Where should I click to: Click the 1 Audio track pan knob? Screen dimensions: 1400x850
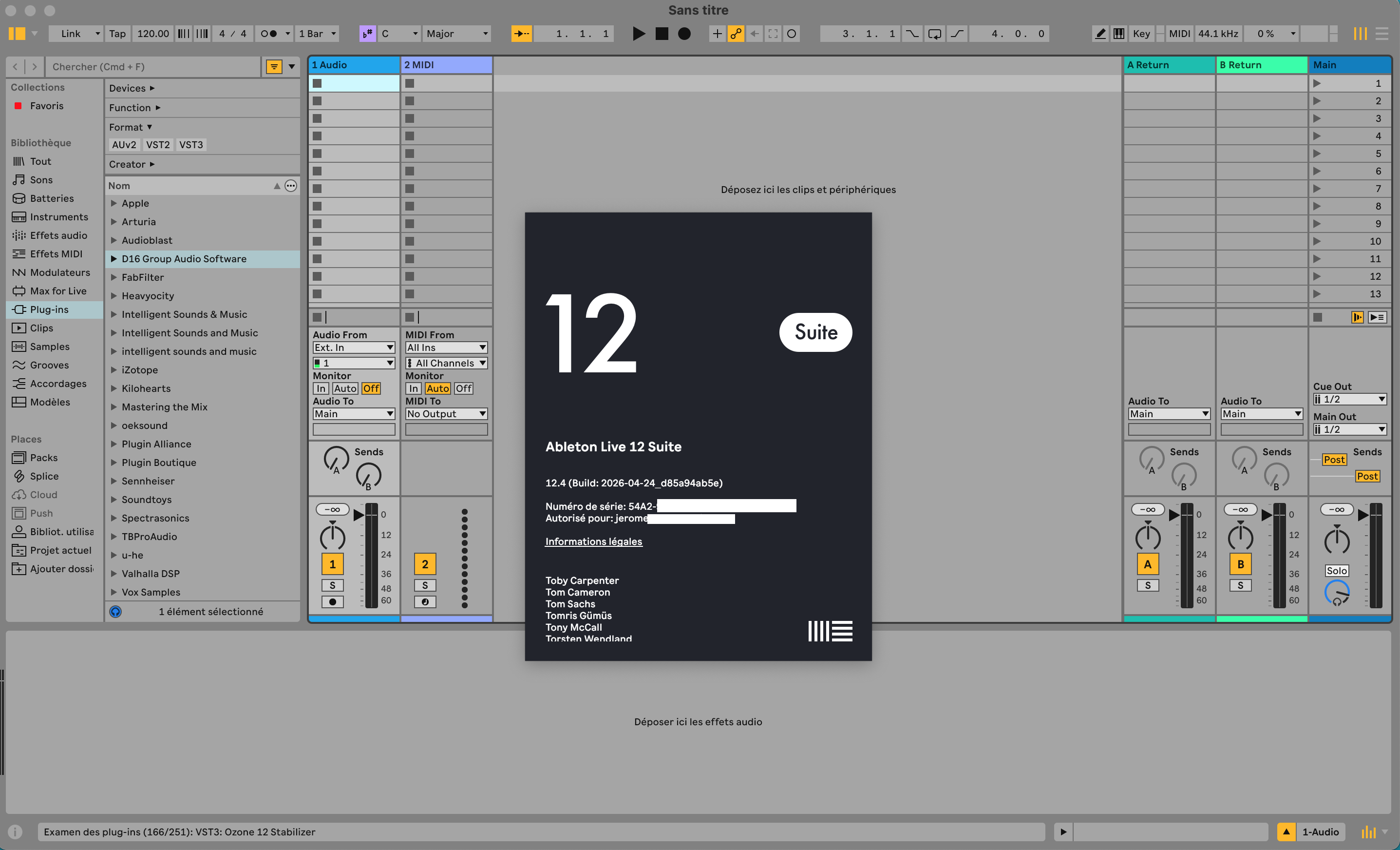pyautogui.click(x=332, y=537)
